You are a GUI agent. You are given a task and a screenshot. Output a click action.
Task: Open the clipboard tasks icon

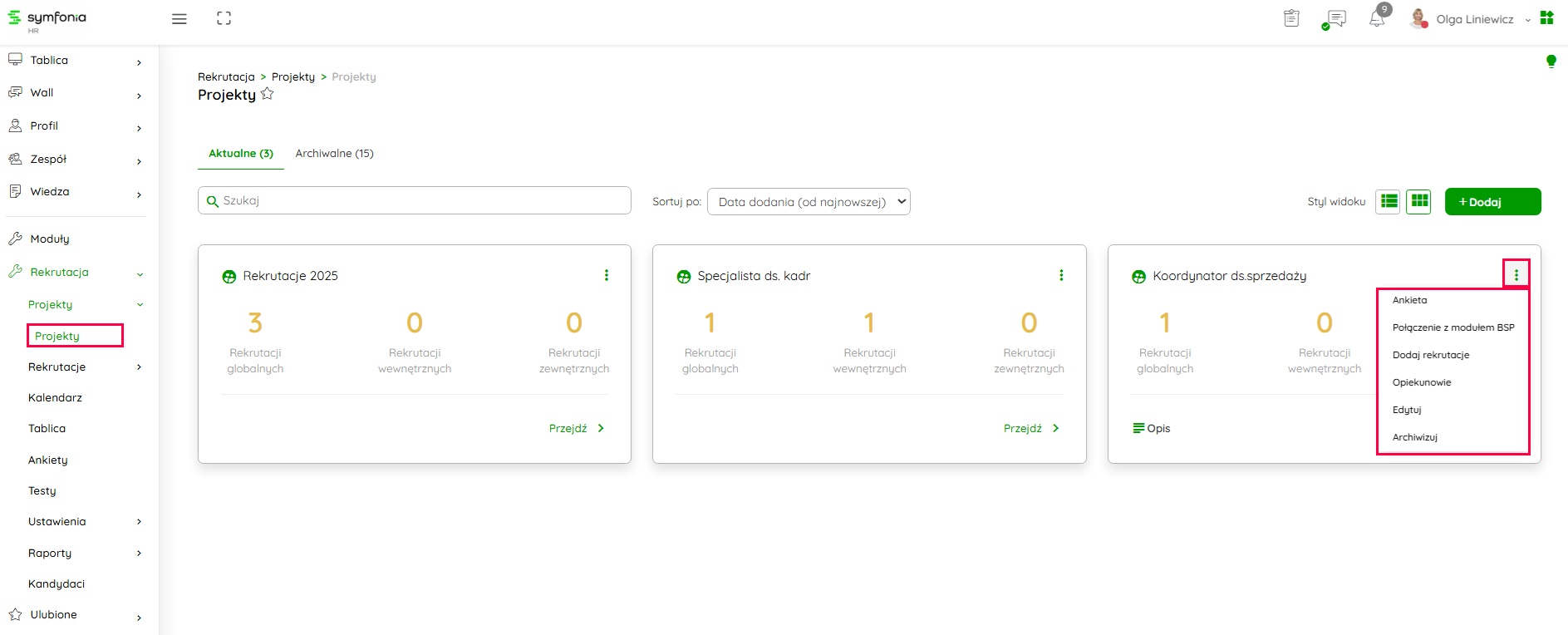[1291, 18]
